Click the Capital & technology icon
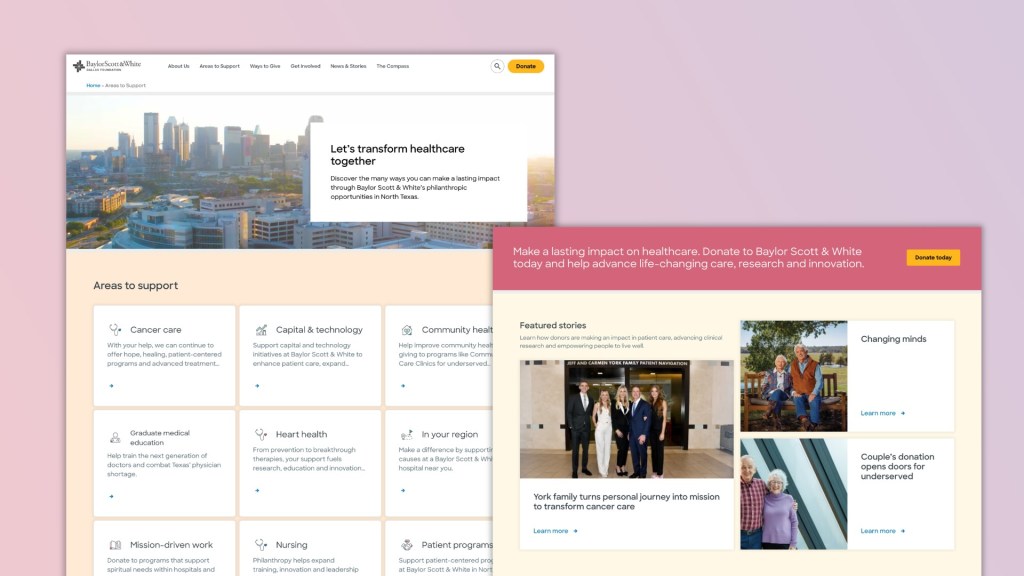Screen dimensions: 1024x576 261,329
